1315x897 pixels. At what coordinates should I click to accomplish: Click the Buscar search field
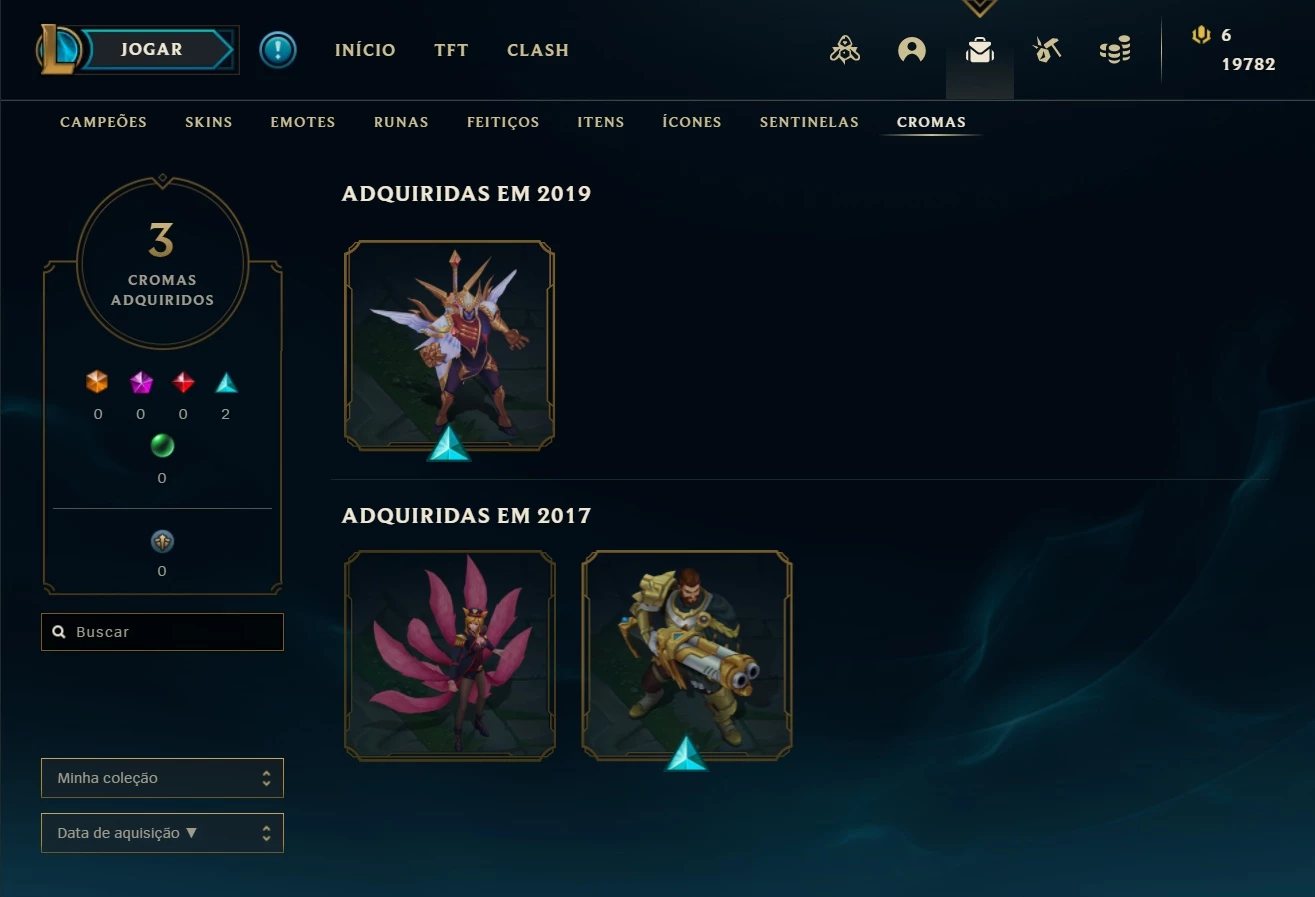[162, 632]
